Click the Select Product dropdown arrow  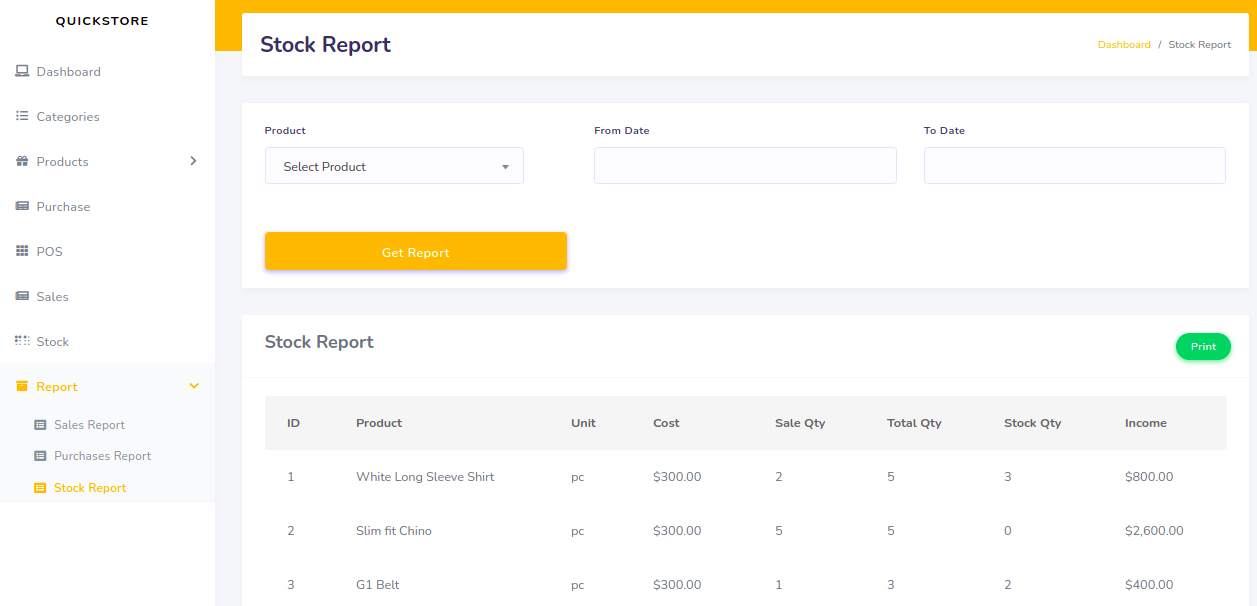click(x=505, y=167)
